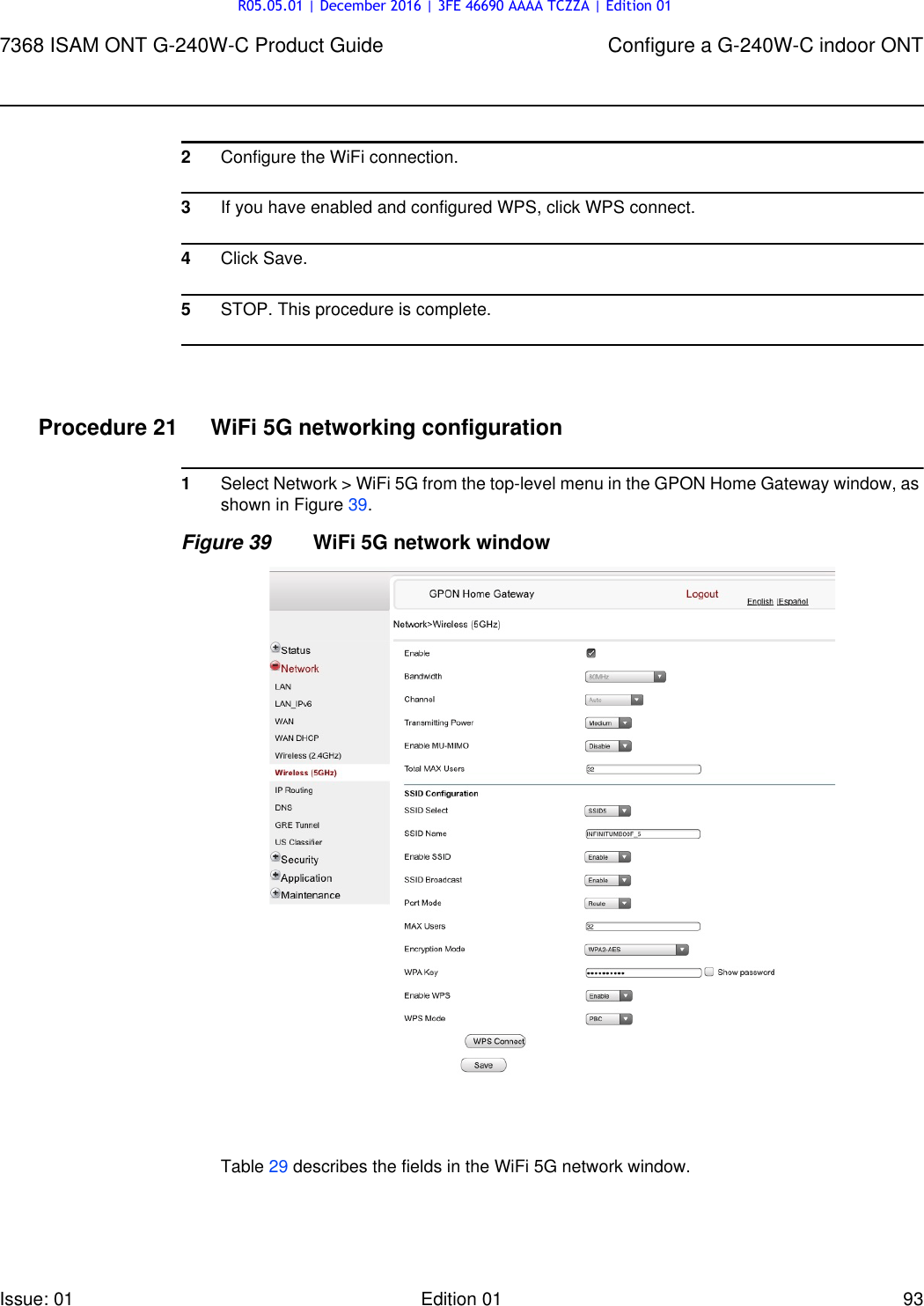Screen dimensions: 924x1306
Task: Expand the Application section
Action: coord(275,877)
